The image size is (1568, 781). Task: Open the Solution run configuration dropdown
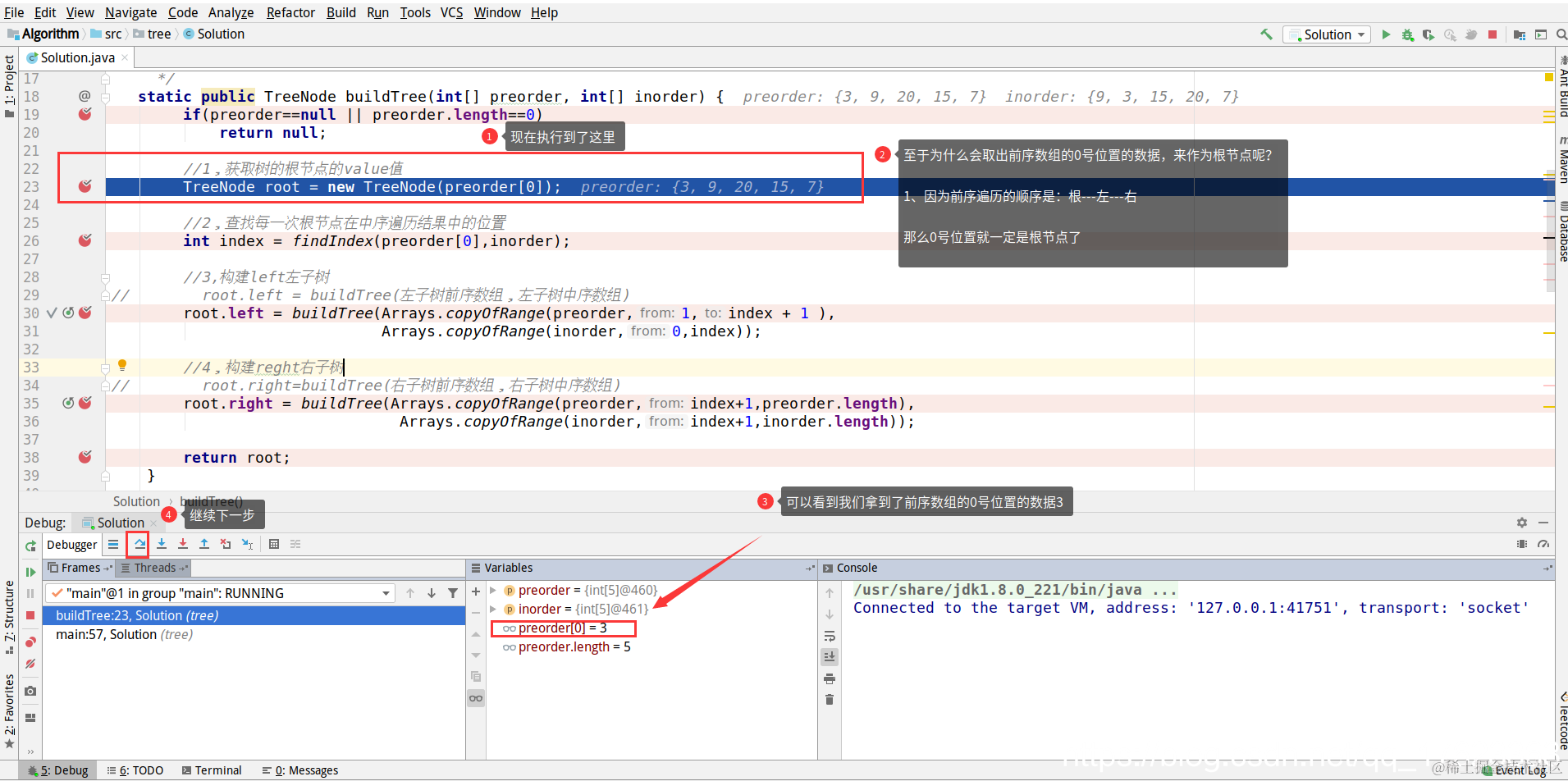click(x=1327, y=34)
